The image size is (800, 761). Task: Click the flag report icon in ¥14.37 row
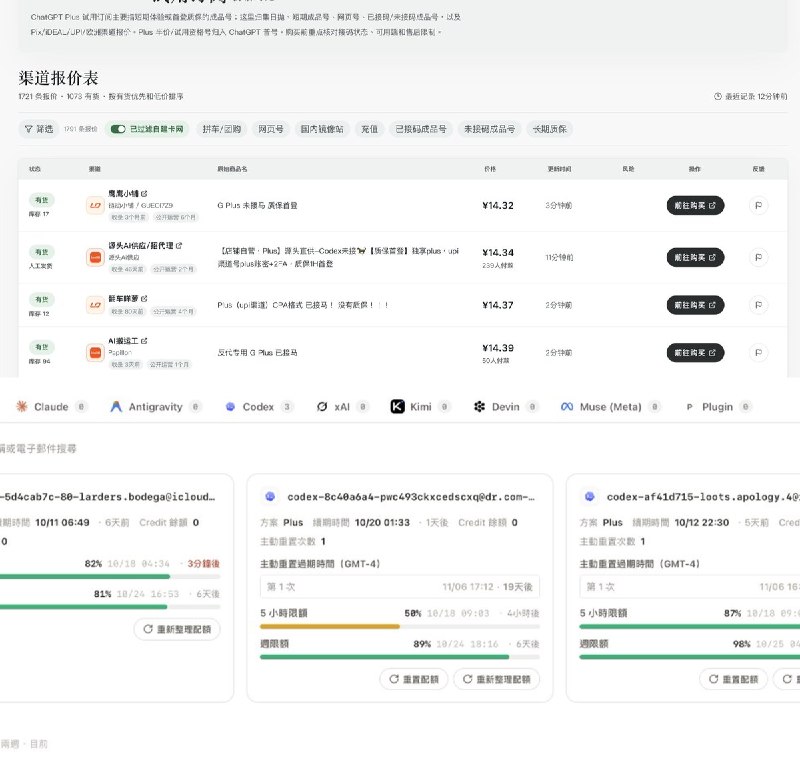[758, 305]
